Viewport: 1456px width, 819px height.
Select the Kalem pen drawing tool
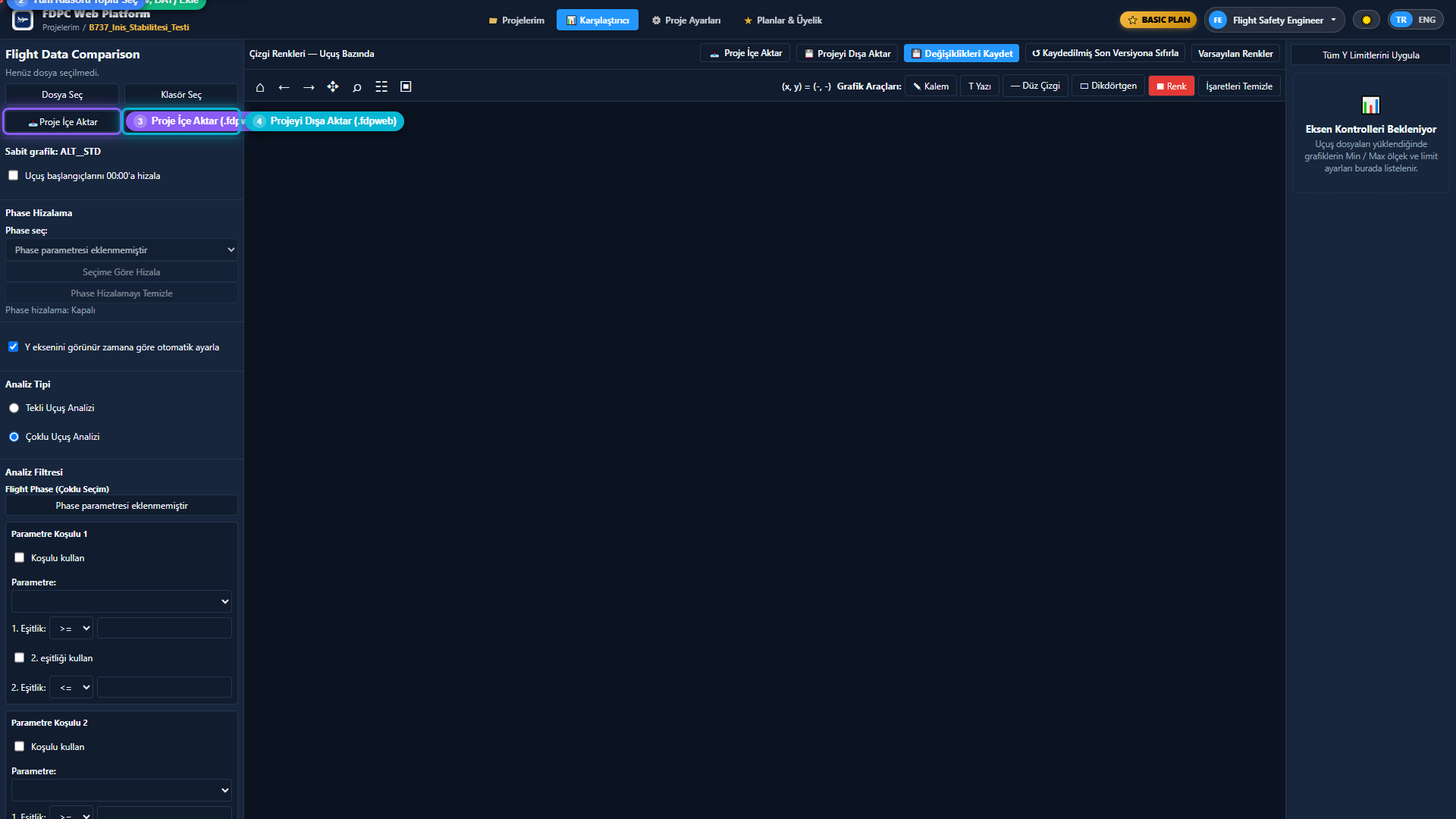coord(930,86)
